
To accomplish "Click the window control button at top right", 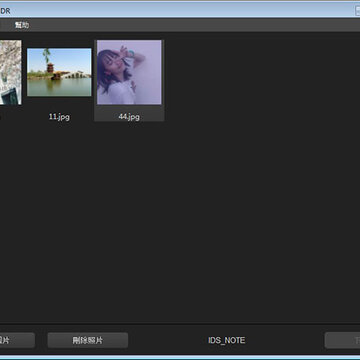I will point(357,11).
